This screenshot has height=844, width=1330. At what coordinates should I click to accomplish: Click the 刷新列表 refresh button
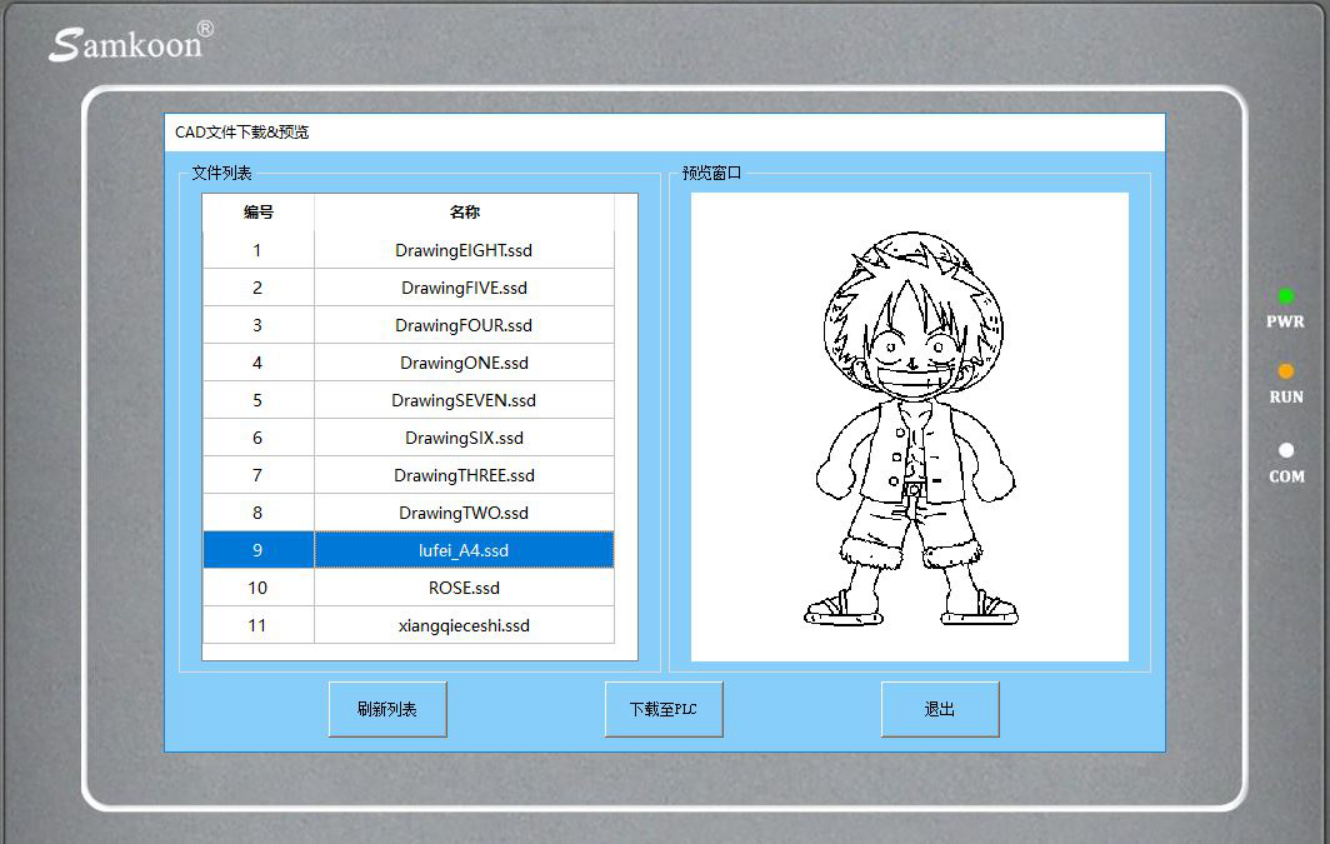pyautogui.click(x=390, y=708)
